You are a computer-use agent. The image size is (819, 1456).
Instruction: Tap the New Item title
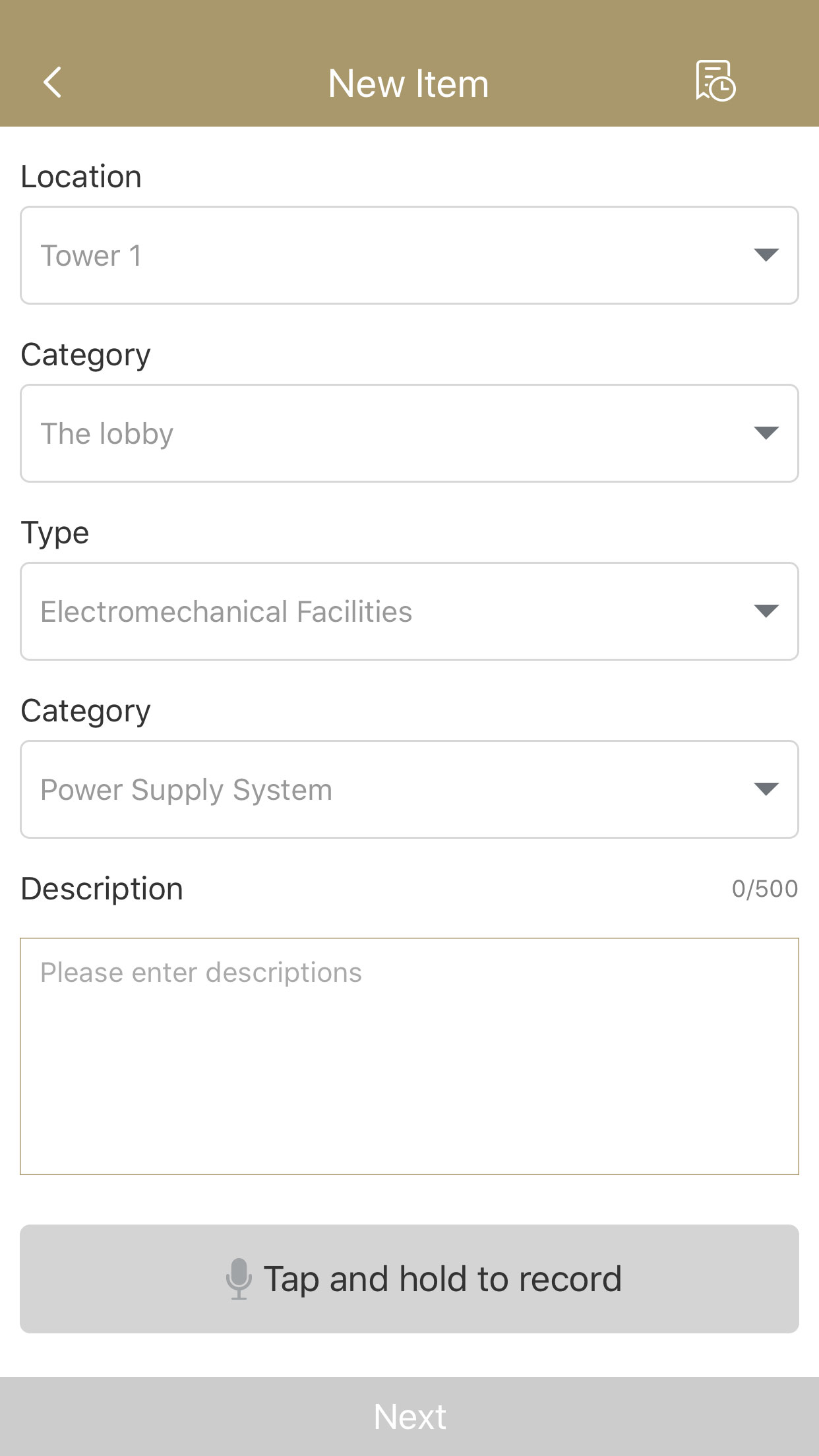pos(409,84)
